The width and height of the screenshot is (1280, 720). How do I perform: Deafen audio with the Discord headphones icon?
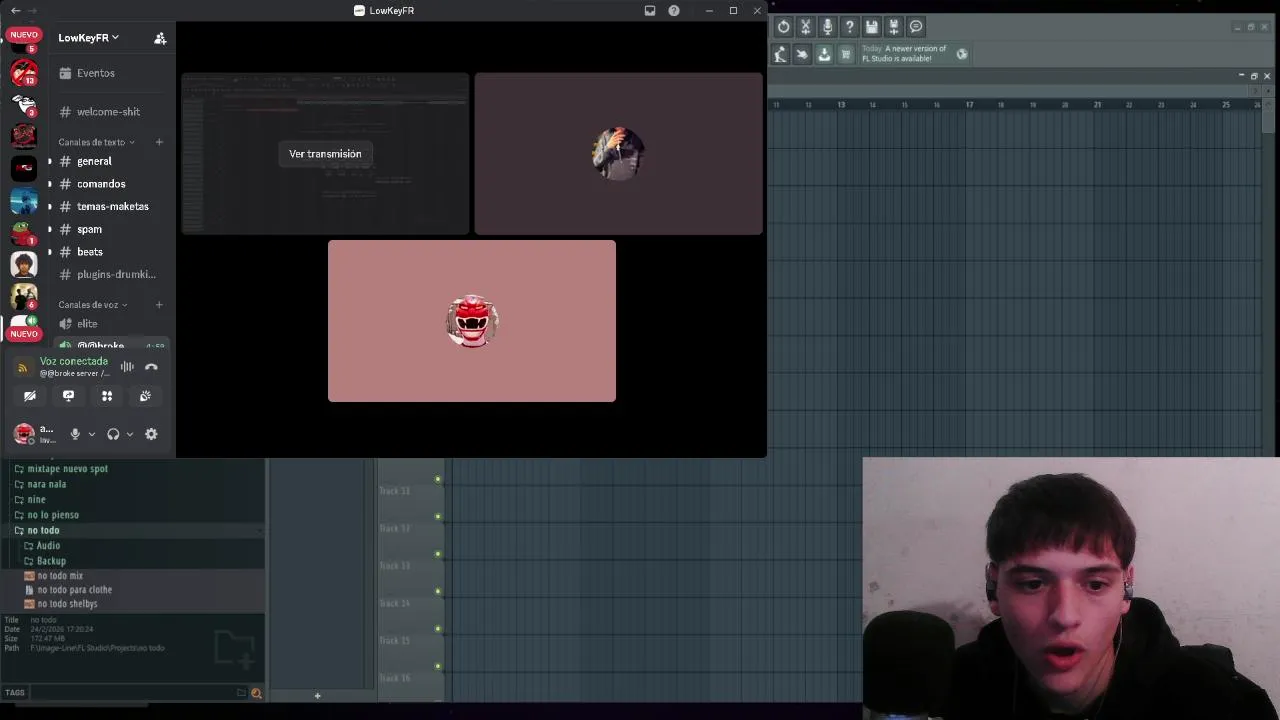[x=113, y=434]
